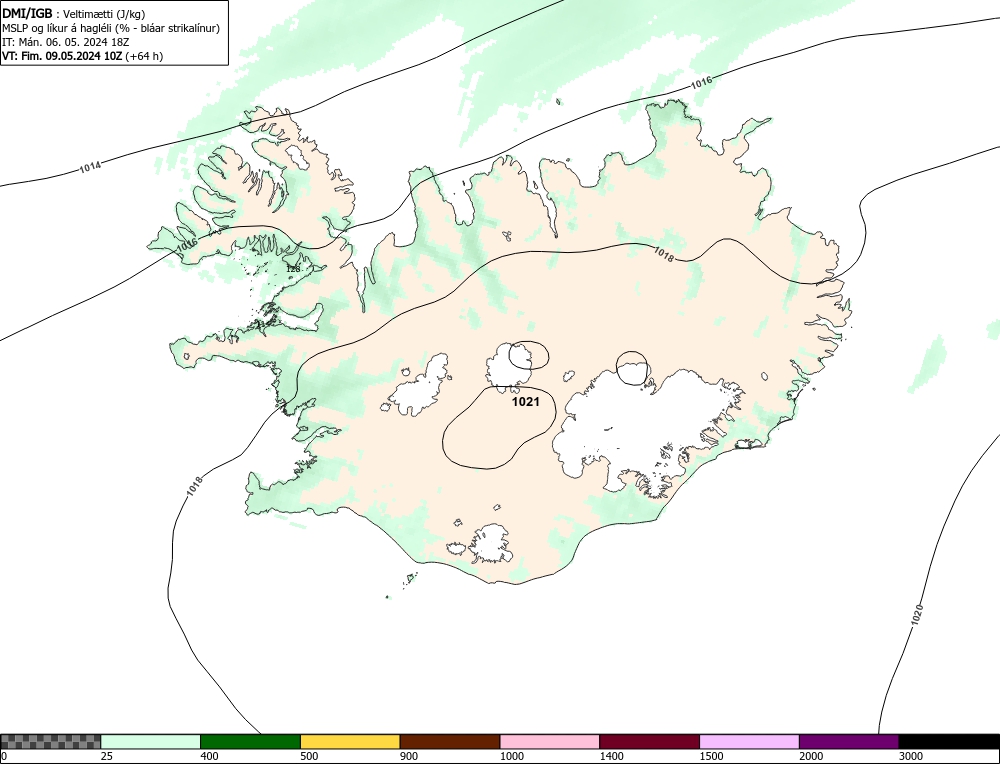Click the 1018 isobar label over northeast Iceland
The height and width of the screenshot is (764, 1000).
point(663,254)
